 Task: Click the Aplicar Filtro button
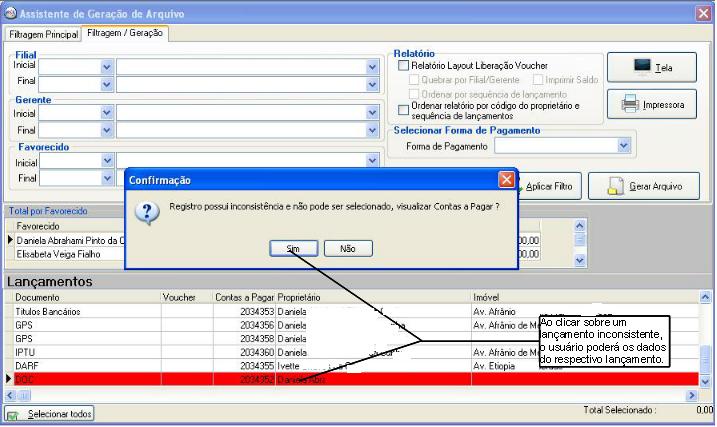(549, 186)
